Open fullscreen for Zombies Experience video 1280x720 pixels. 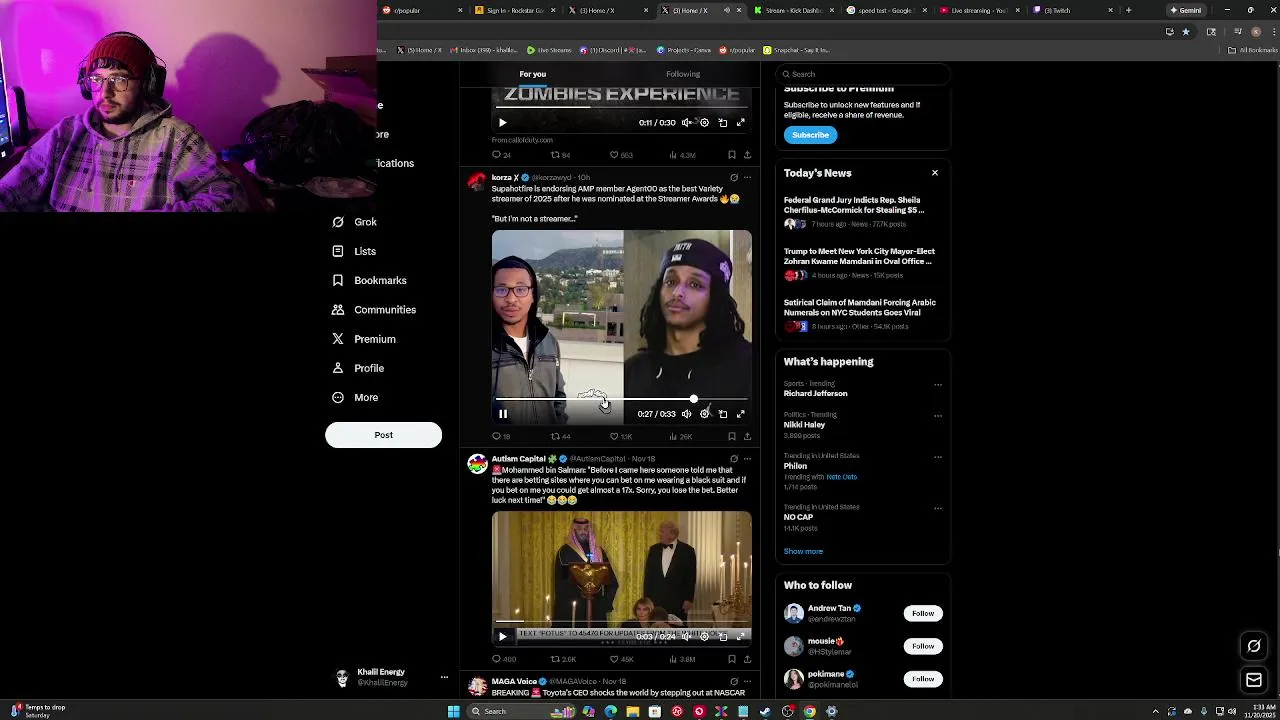coord(741,122)
